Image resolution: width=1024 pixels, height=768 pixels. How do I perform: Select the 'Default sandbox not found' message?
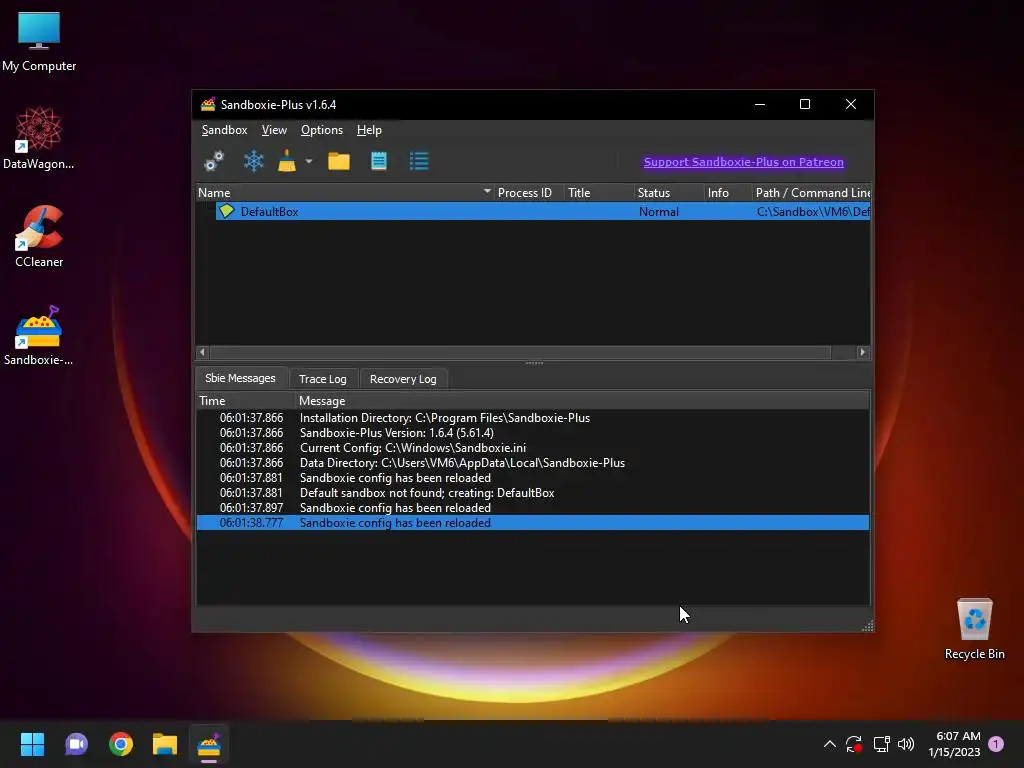(533, 493)
